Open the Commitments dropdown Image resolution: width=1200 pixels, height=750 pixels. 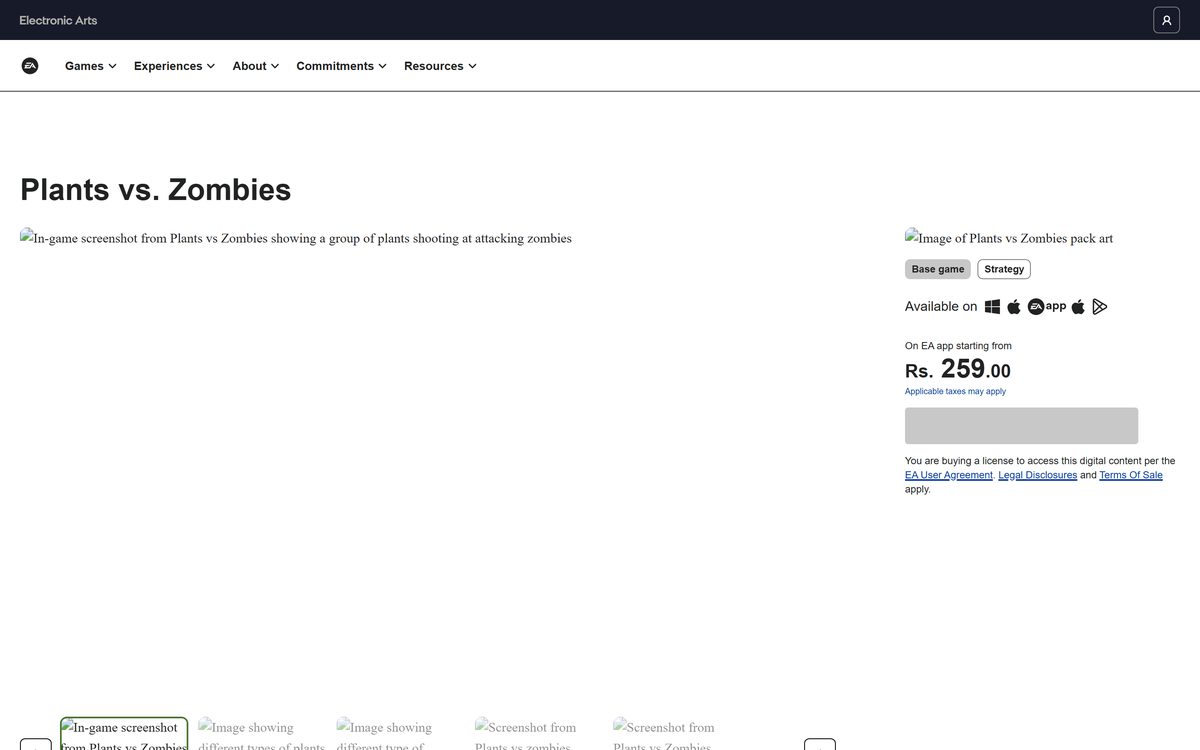pyautogui.click(x=342, y=66)
